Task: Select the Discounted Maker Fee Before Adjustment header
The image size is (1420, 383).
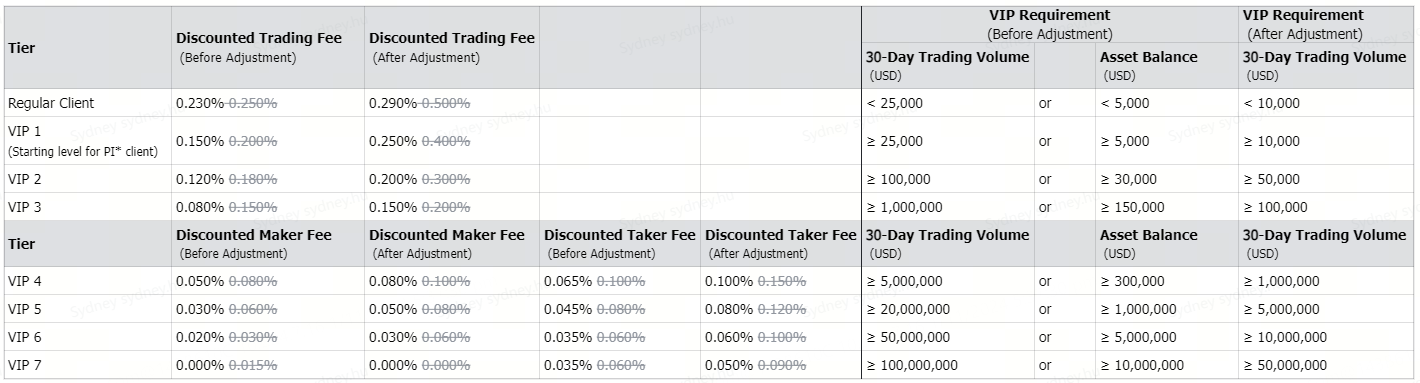Action: click(x=268, y=244)
